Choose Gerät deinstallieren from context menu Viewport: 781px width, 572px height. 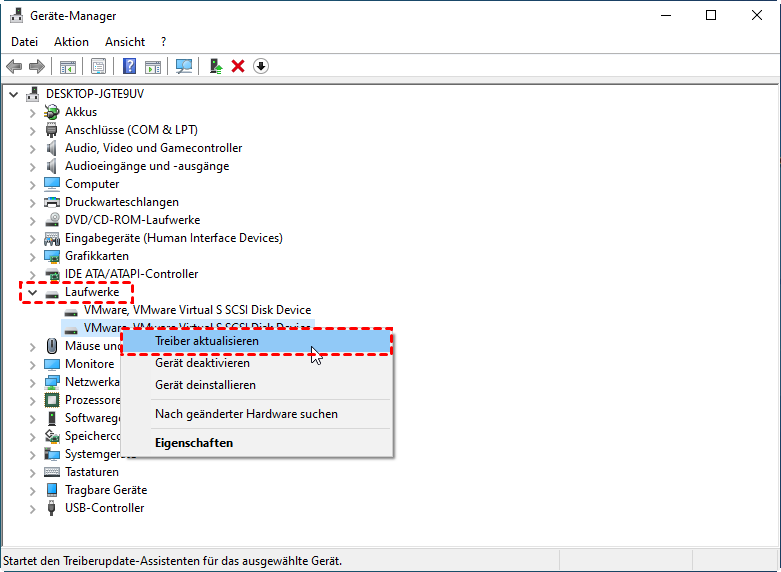click(257, 385)
